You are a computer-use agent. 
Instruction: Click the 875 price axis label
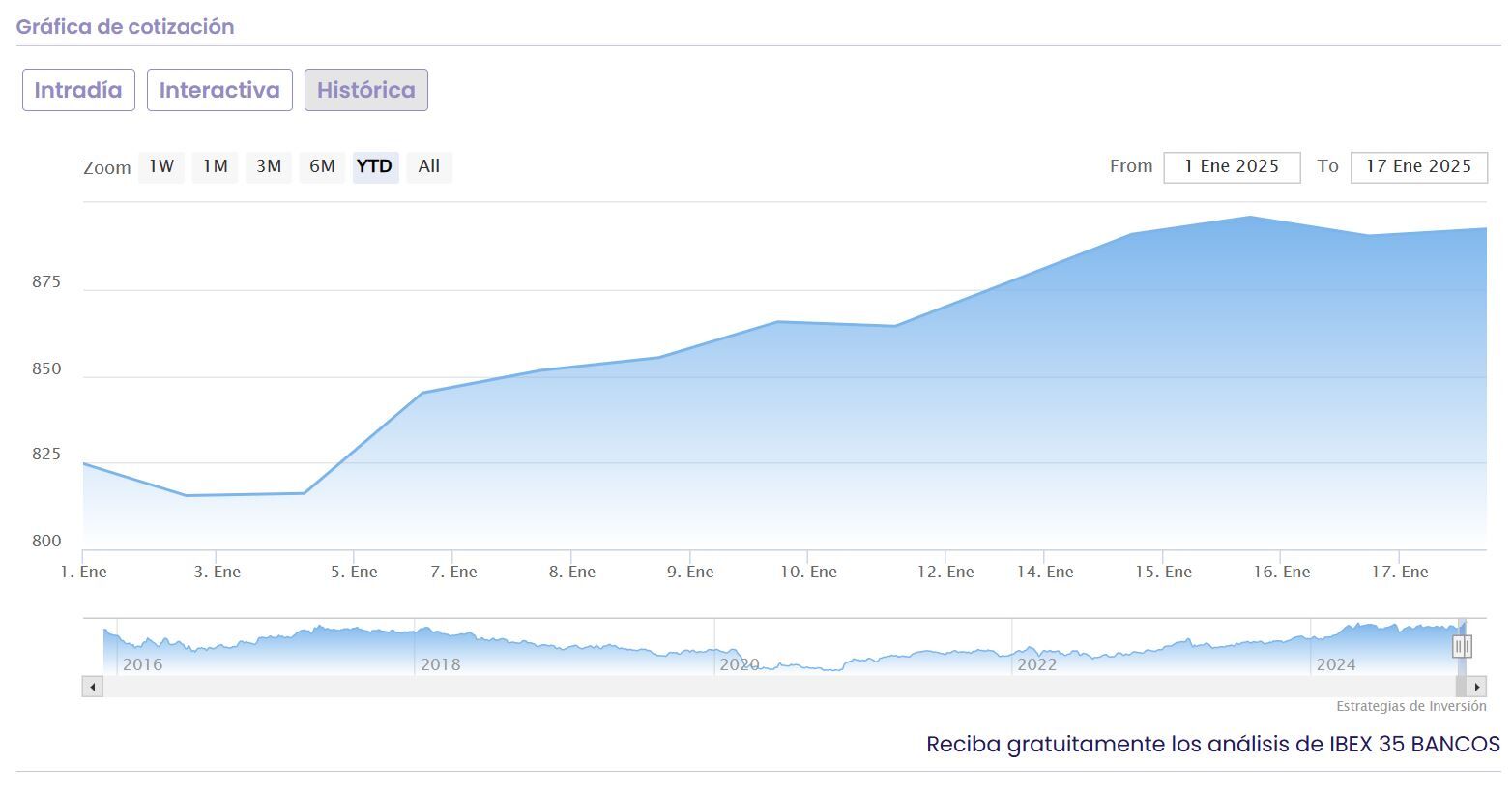46,282
